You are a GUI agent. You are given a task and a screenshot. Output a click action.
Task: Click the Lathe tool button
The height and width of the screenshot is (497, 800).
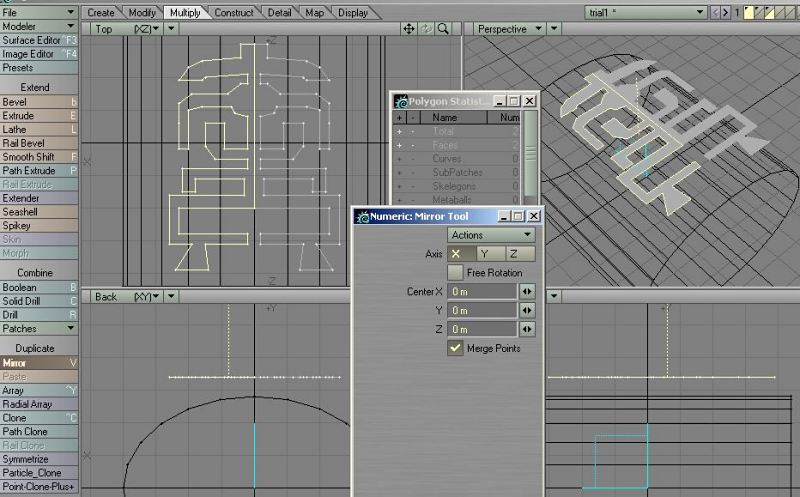tap(39, 130)
